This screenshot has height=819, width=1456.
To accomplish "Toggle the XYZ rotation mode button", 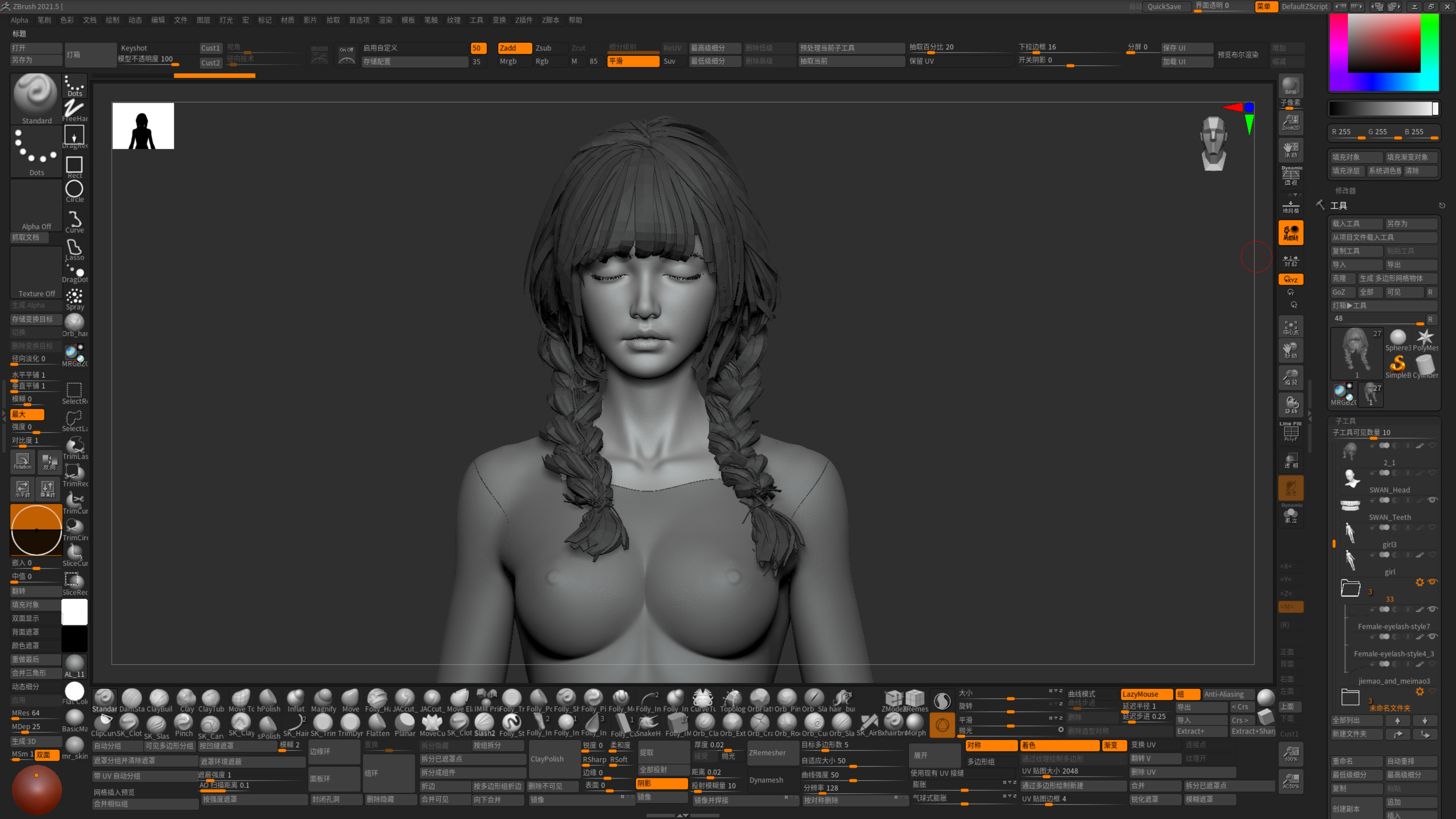I will coord(1291,279).
